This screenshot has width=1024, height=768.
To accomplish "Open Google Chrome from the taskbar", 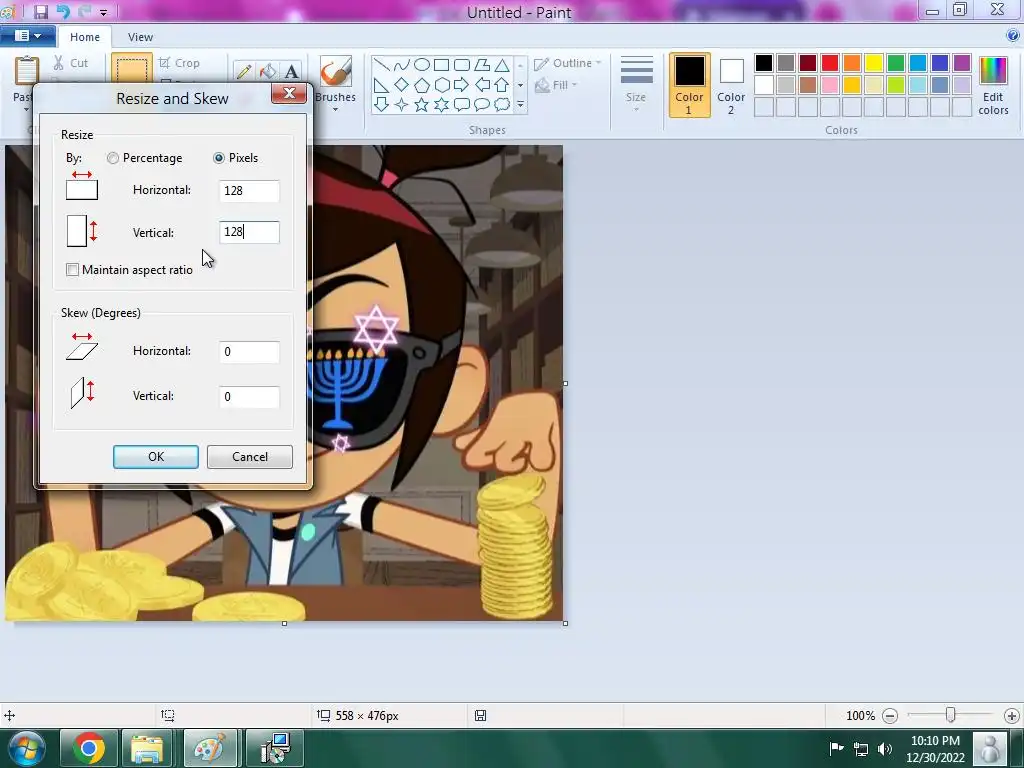I will point(89,748).
